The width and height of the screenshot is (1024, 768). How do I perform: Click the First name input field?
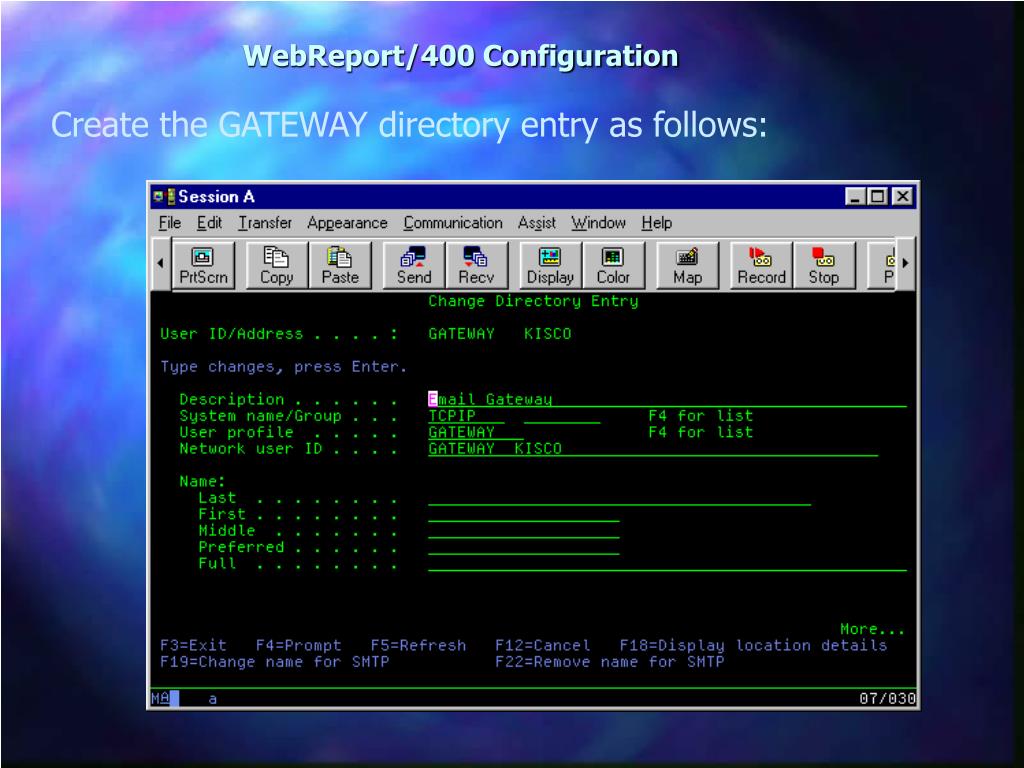tap(524, 515)
